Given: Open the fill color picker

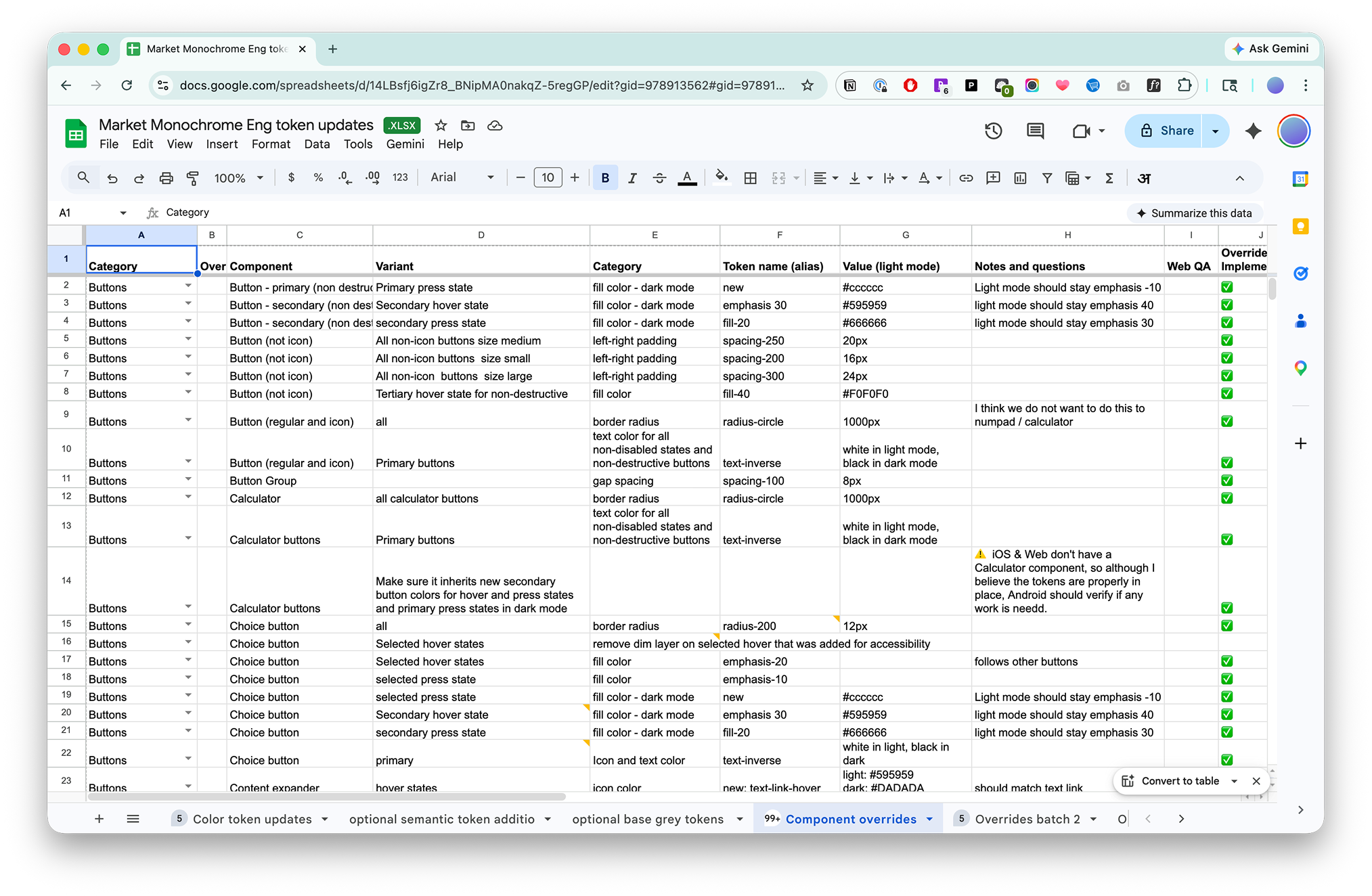Looking at the screenshot, I should pyautogui.click(x=722, y=177).
